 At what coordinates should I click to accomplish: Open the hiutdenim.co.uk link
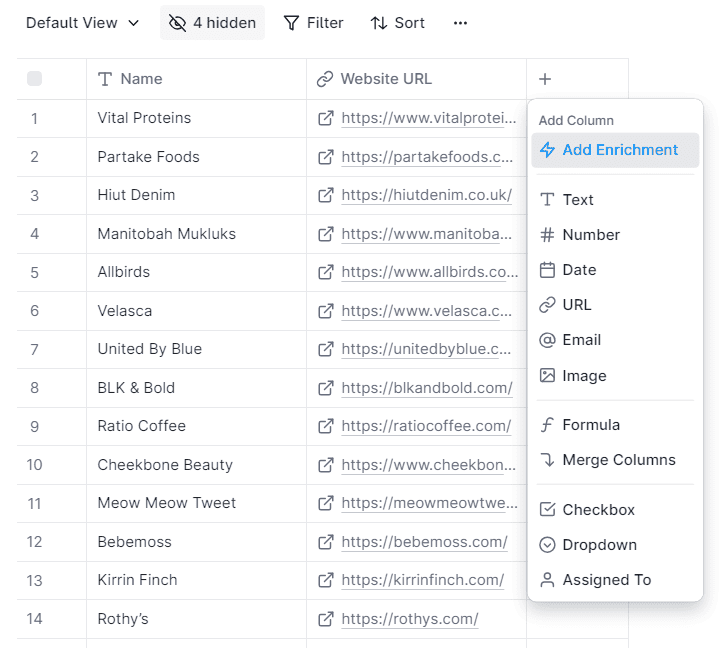coord(427,195)
